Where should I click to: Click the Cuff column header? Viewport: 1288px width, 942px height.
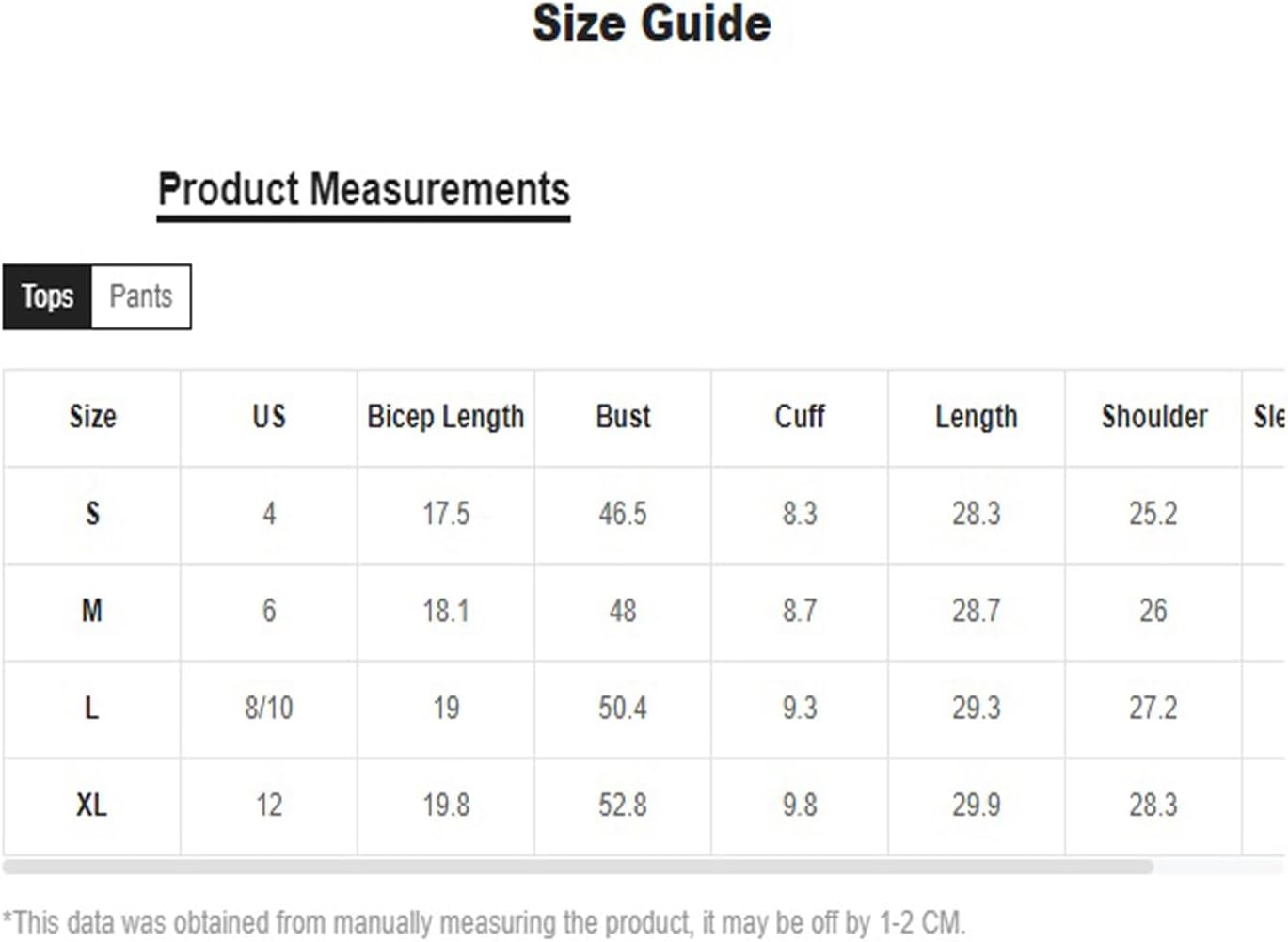800,417
